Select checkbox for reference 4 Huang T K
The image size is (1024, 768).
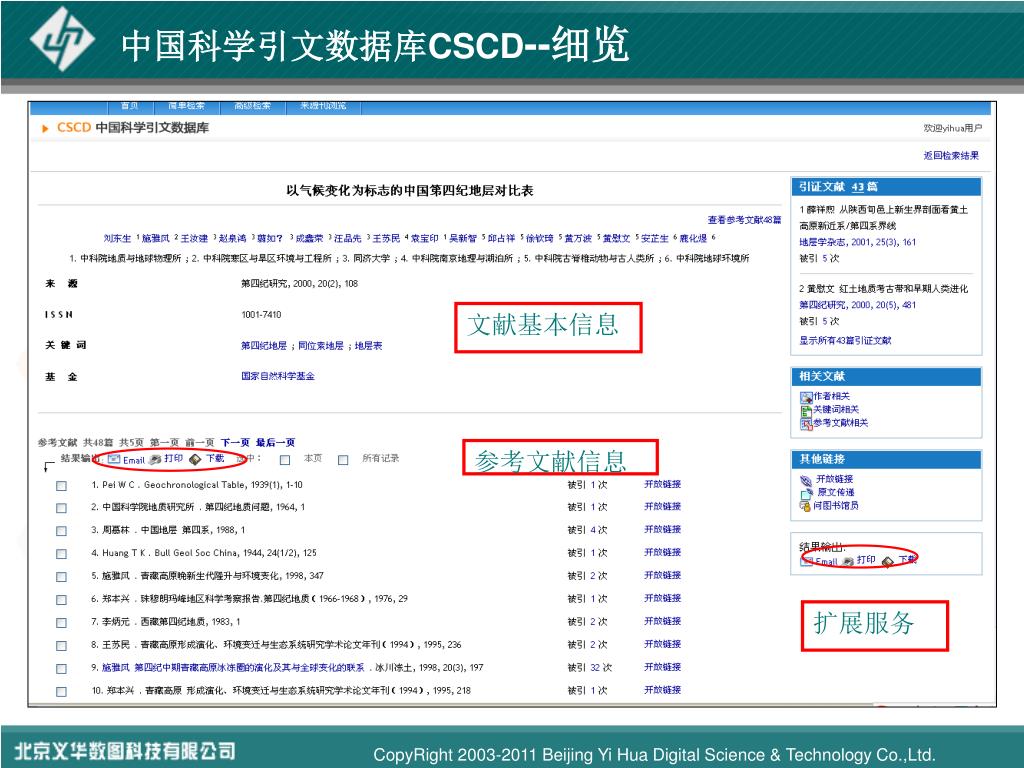(x=61, y=553)
